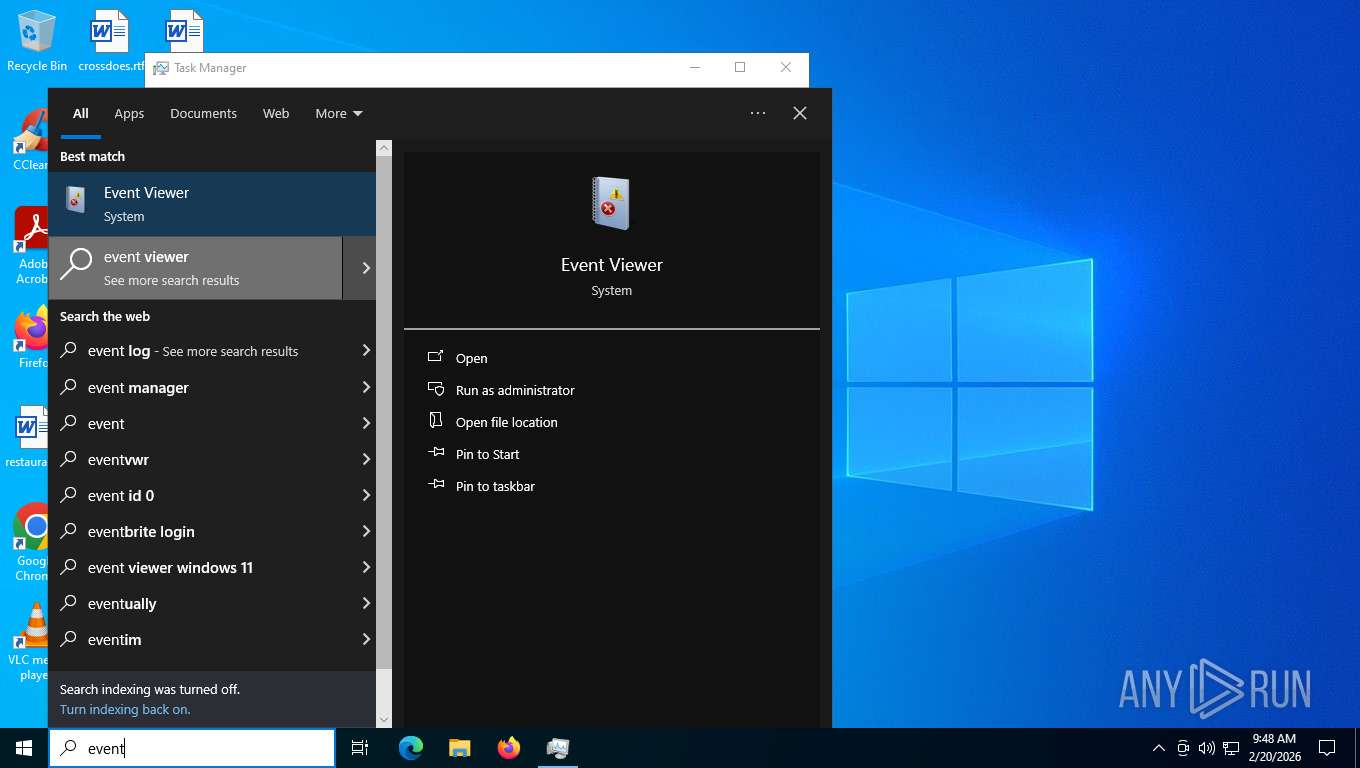Viewport: 1360px width, 768px height.
Task: Open the volume speaker tray icon
Action: pyautogui.click(x=1207, y=748)
